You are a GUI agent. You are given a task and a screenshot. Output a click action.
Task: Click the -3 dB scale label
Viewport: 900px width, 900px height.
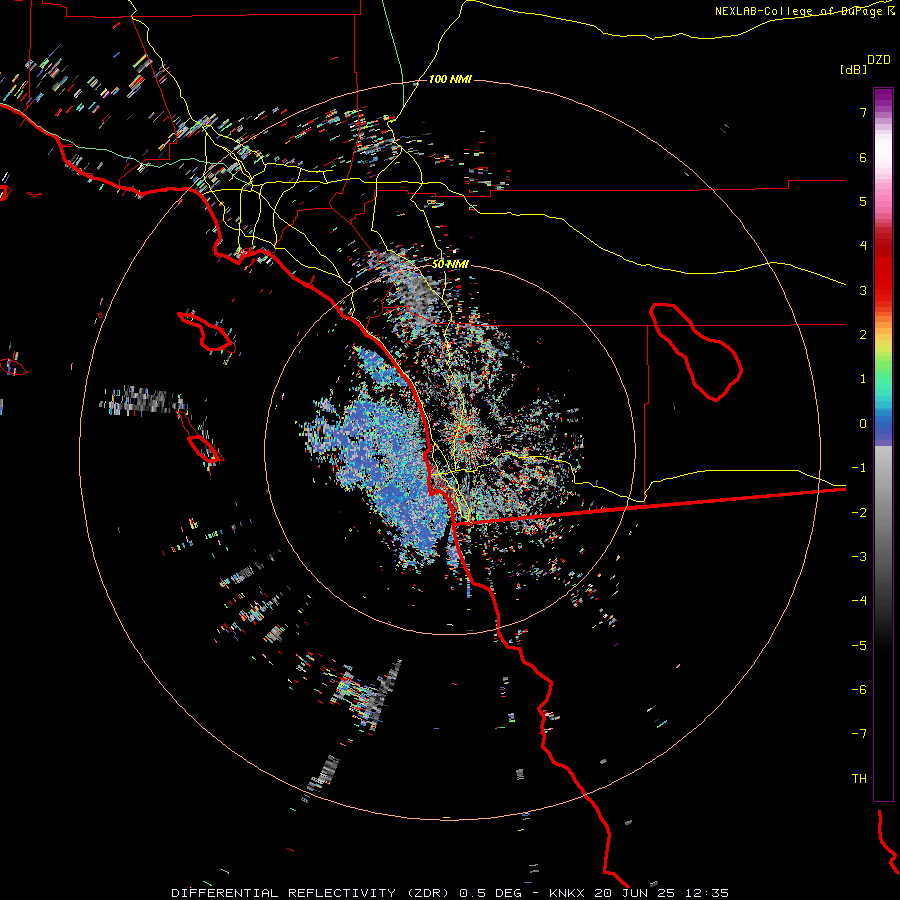859,557
